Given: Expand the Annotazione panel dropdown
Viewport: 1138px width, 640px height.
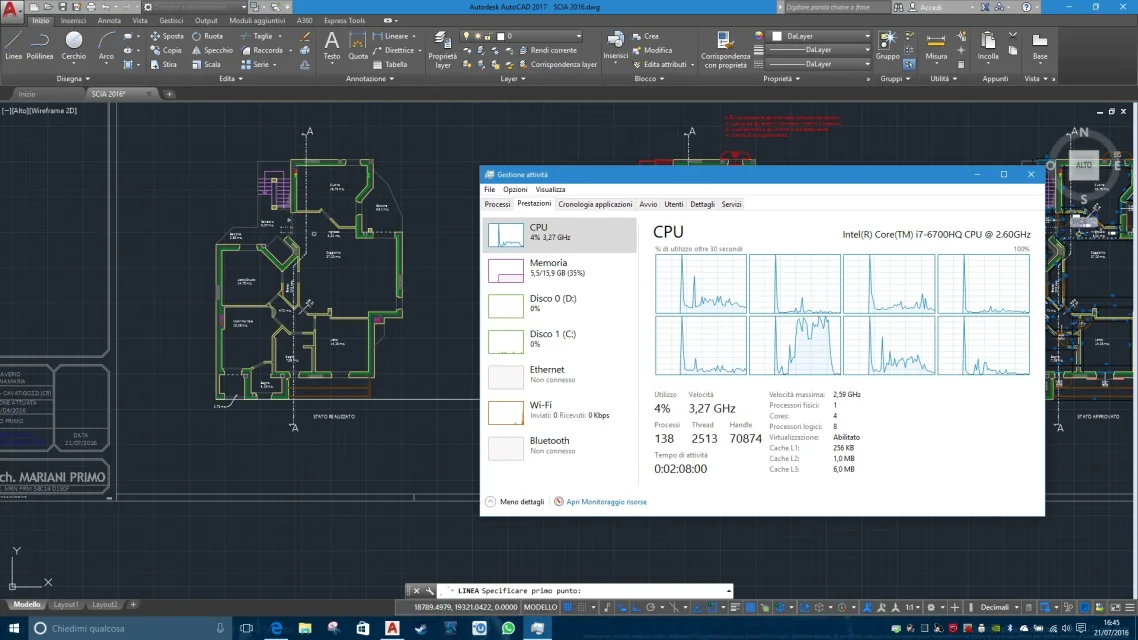Looking at the screenshot, I should 369,78.
